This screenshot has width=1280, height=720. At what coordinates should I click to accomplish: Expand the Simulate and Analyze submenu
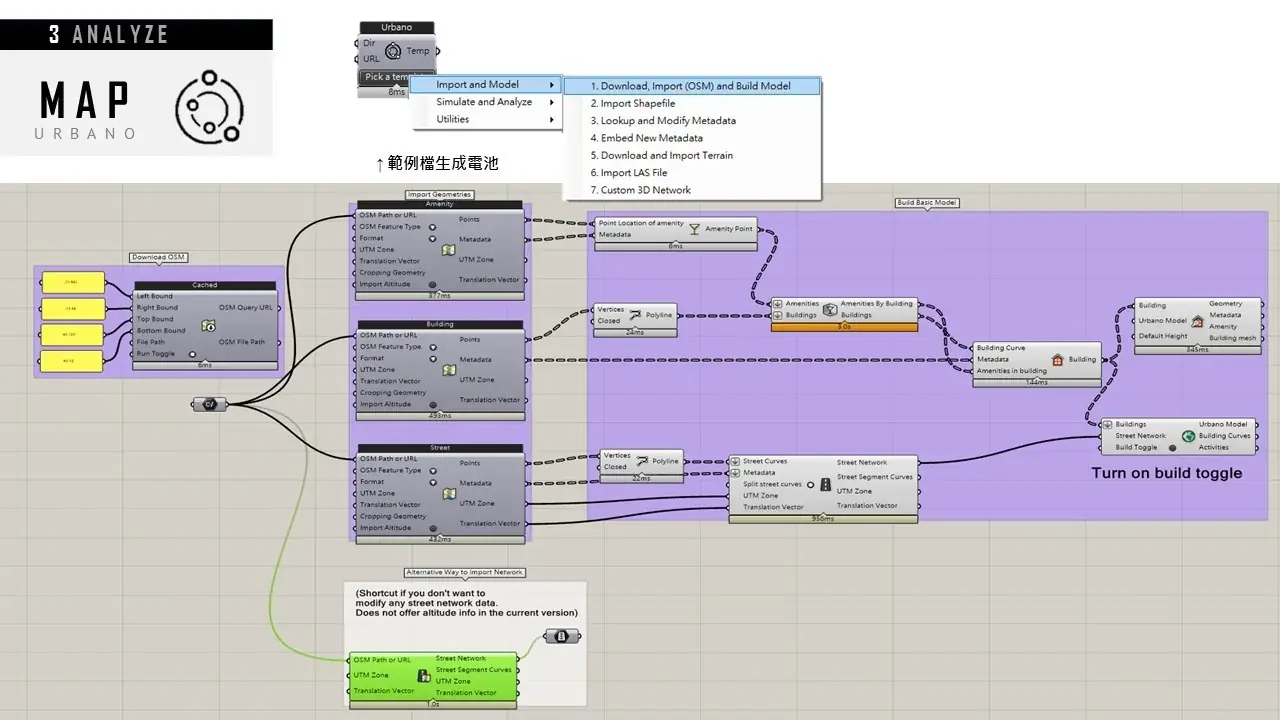[x=487, y=102]
